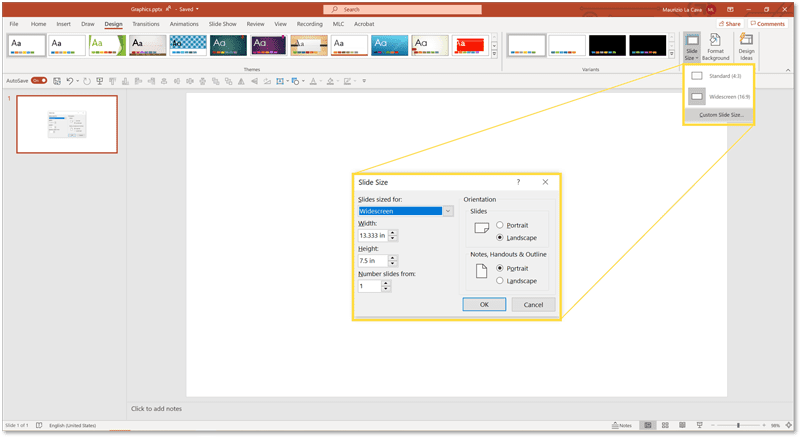Screen dimensions: 800x437
Task: Decrease Height with the down stepper arrow
Action: (x=392, y=263)
